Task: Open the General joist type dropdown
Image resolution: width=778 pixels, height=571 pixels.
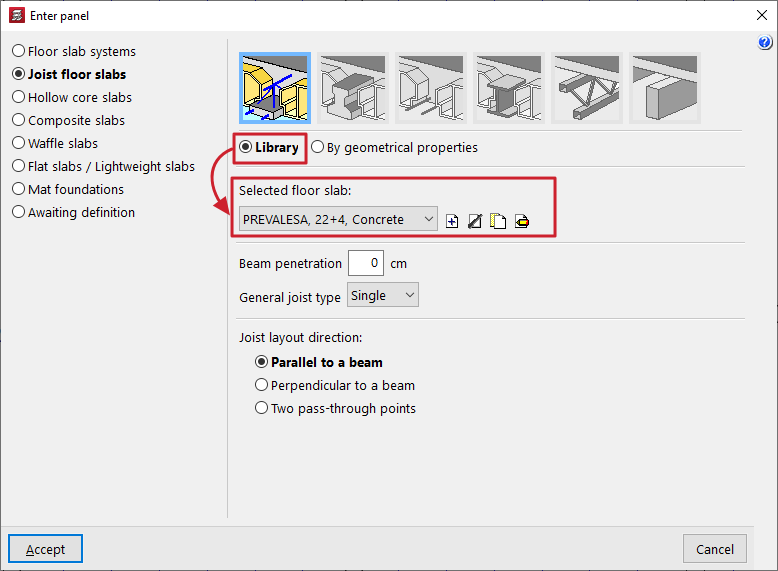Action: pos(383,295)
